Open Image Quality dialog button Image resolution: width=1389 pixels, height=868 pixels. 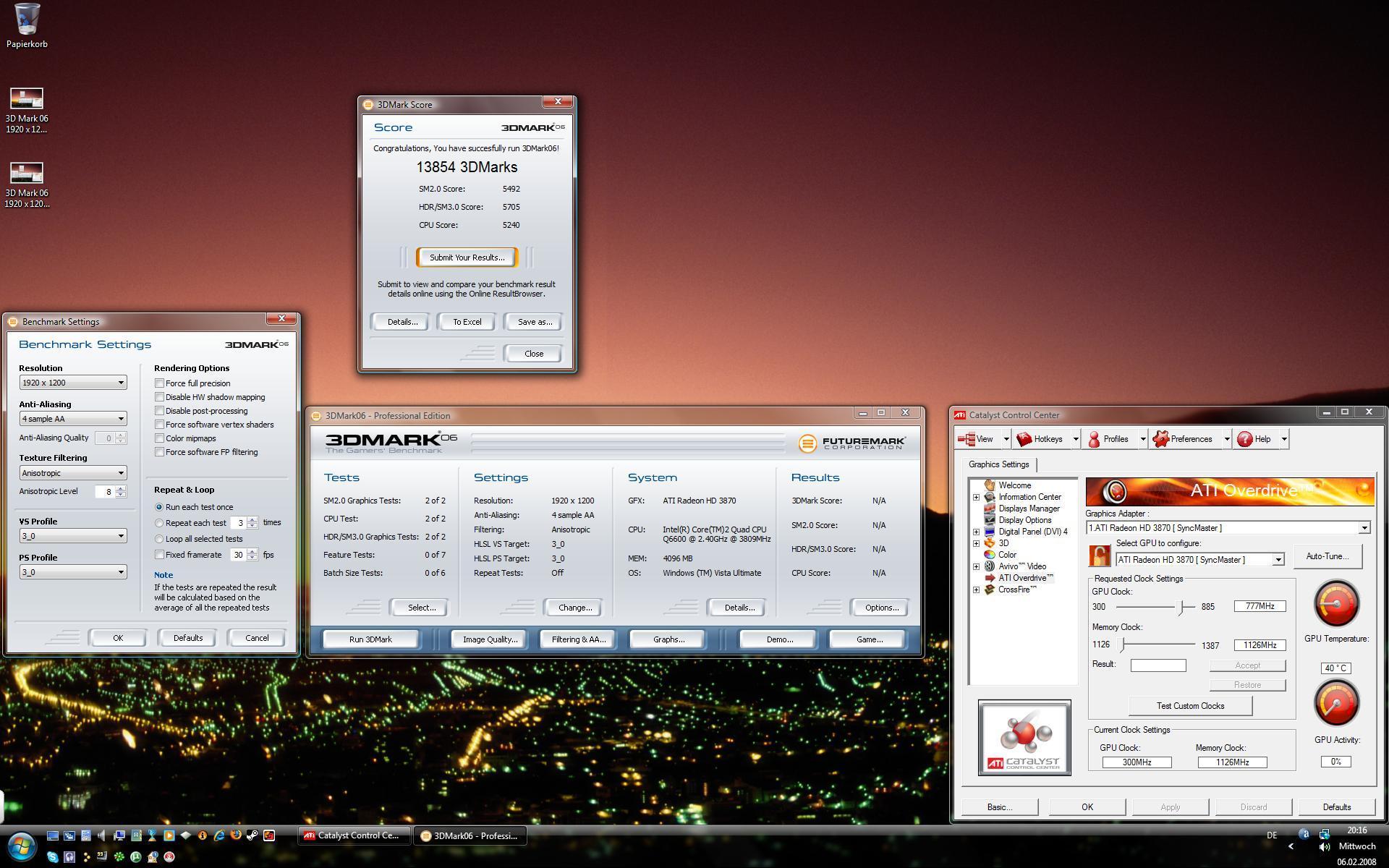point(490,639)
